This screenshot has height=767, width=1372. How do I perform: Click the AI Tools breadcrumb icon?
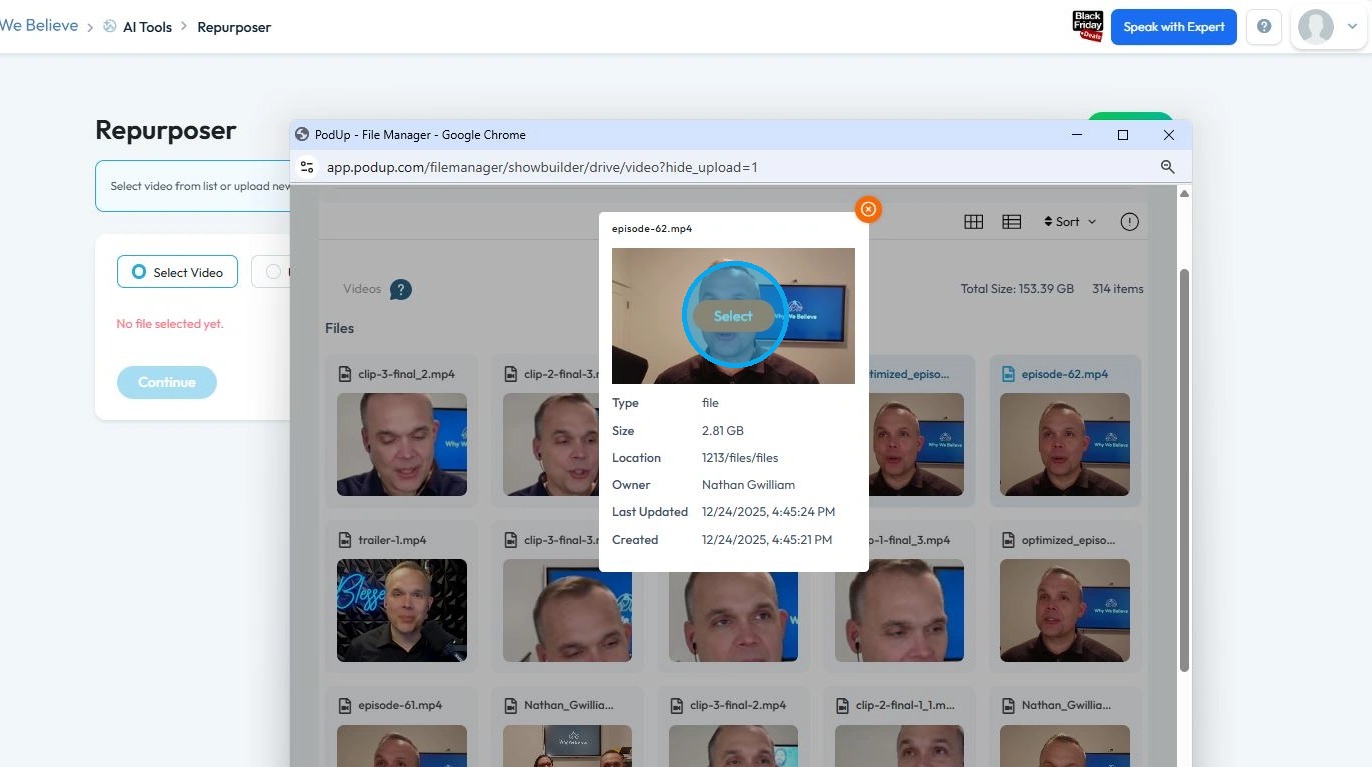point(110,27)
